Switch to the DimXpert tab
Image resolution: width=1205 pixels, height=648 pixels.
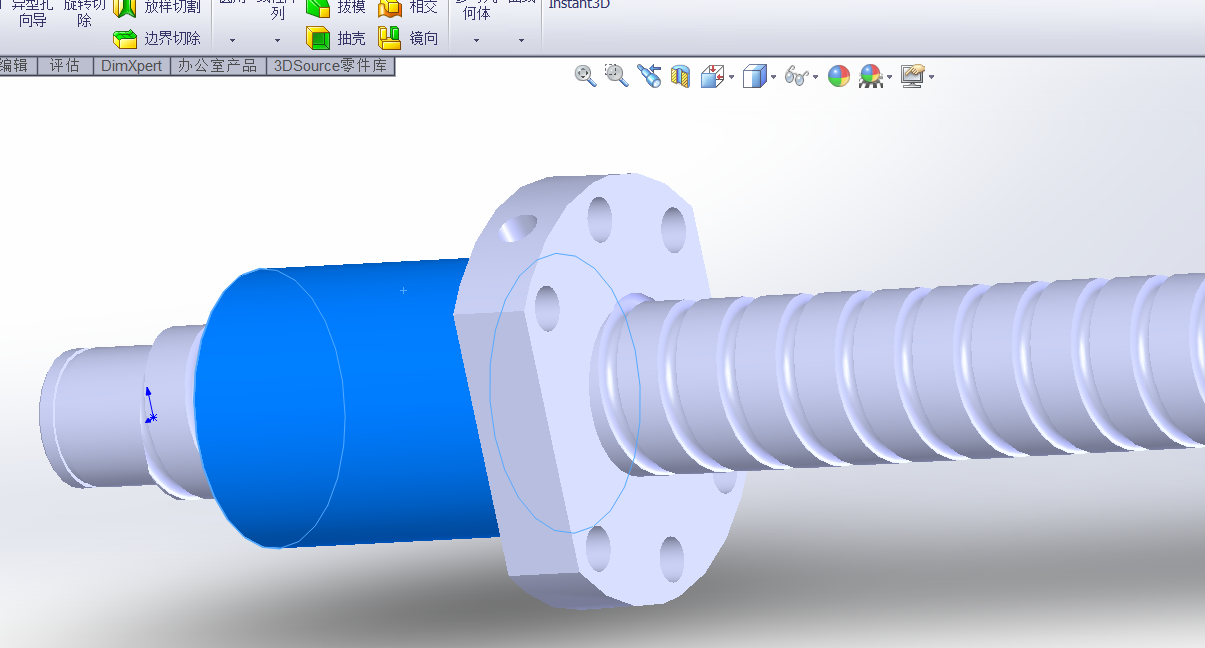coord(132,66)
